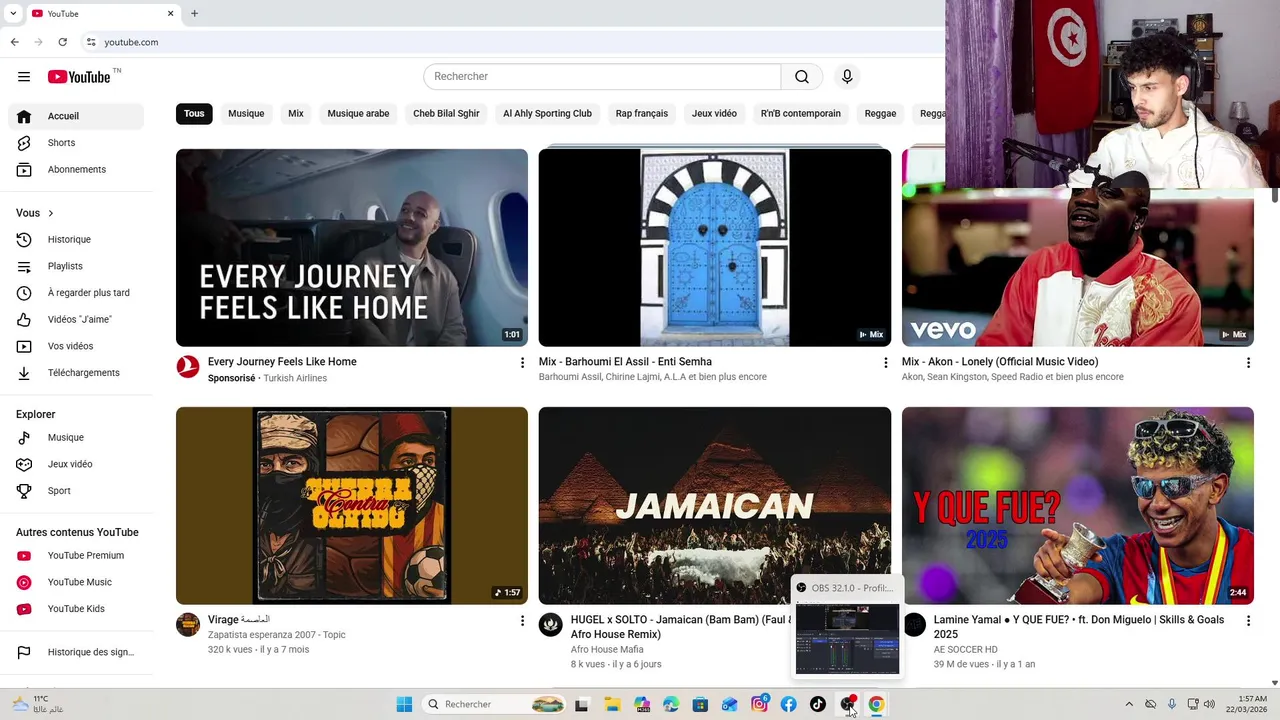Select the Musique arabe filter chip
This screenshot has height=720, width=1280.
click(x=358, y=114)
